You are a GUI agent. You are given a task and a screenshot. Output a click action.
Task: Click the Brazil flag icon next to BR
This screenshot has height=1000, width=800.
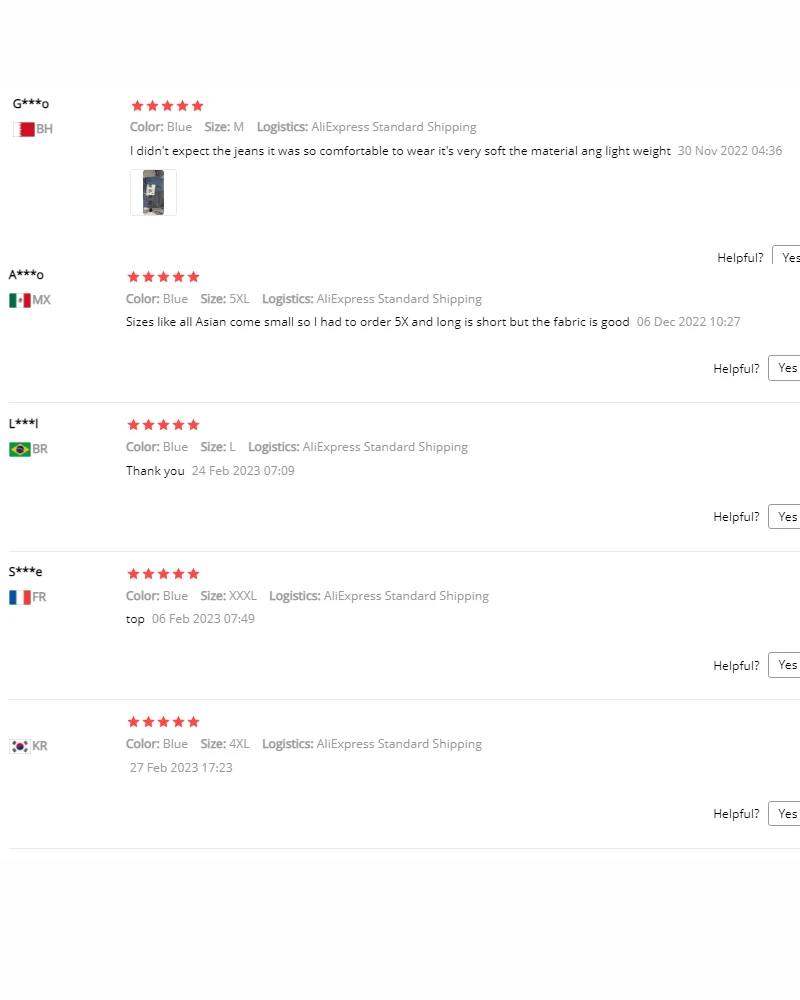[x=19, y=449]
